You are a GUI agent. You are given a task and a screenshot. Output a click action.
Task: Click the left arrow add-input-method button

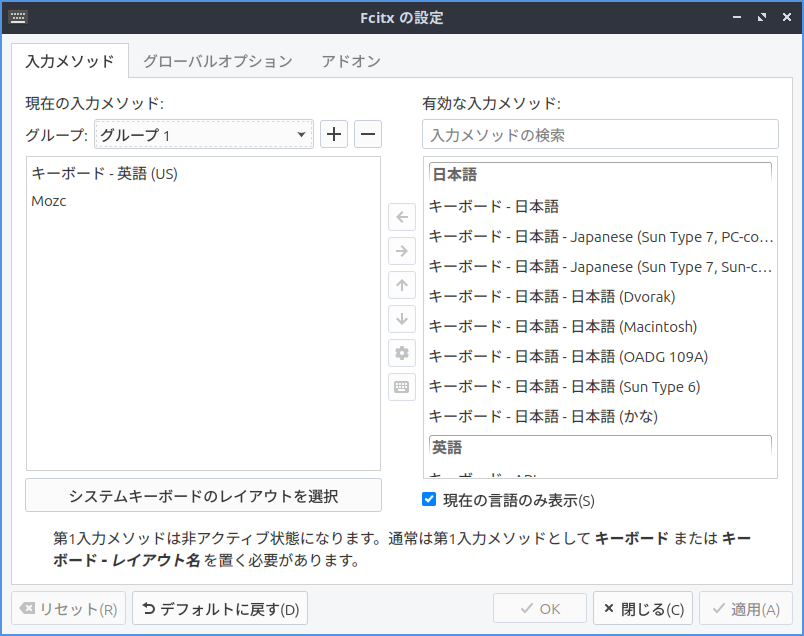(x=402, y=217)
